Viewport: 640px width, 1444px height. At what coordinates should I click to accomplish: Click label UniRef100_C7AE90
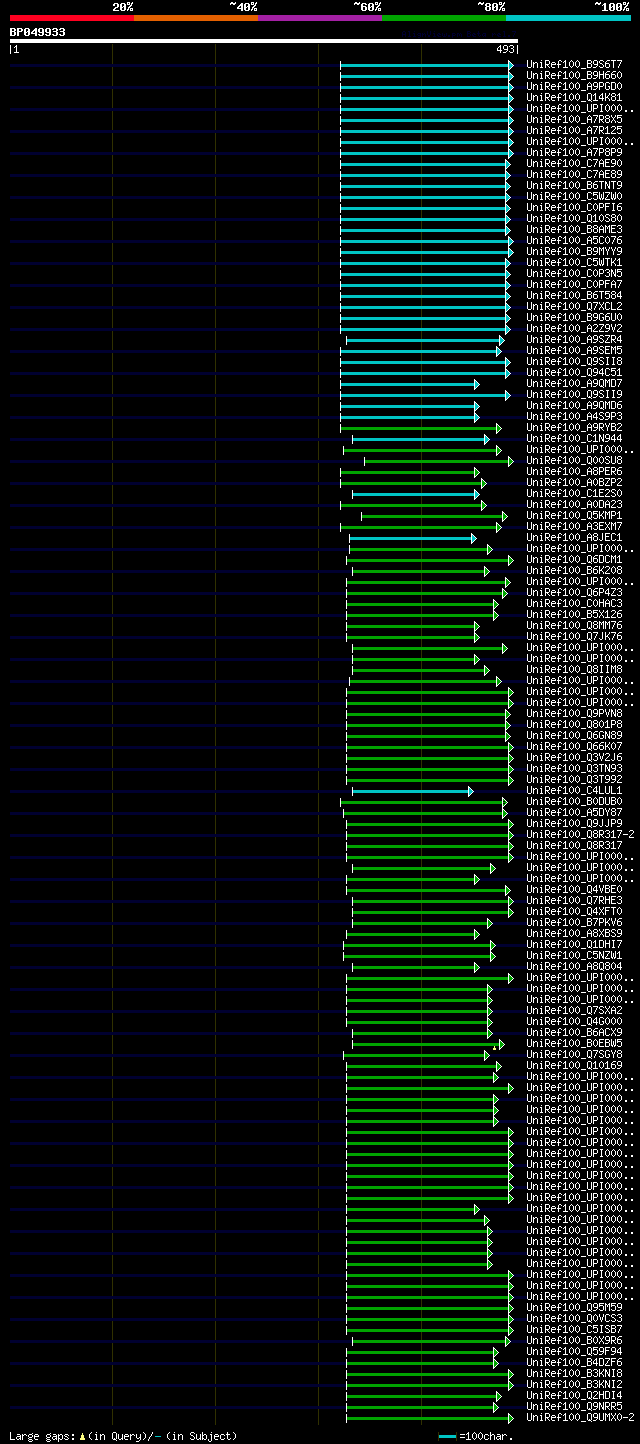pyautogui.click(x=574, y=163)
